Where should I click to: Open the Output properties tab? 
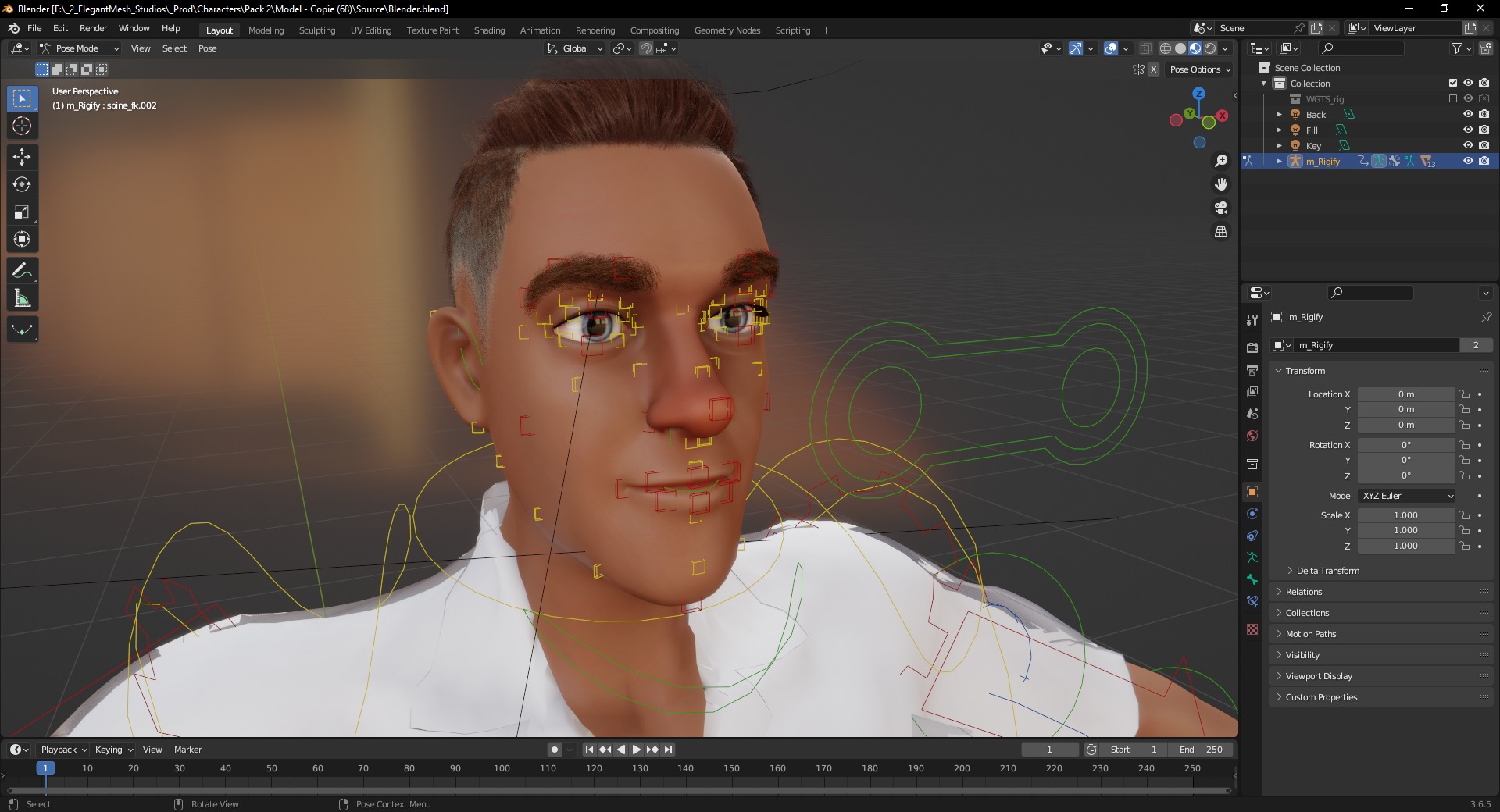1252,369
